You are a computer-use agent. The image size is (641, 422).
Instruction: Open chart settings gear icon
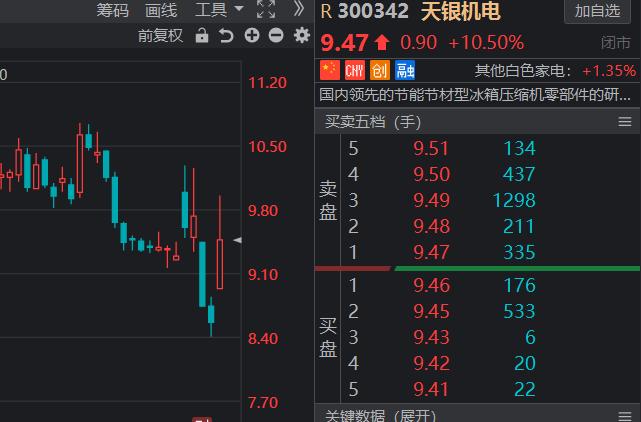[302, 36]
